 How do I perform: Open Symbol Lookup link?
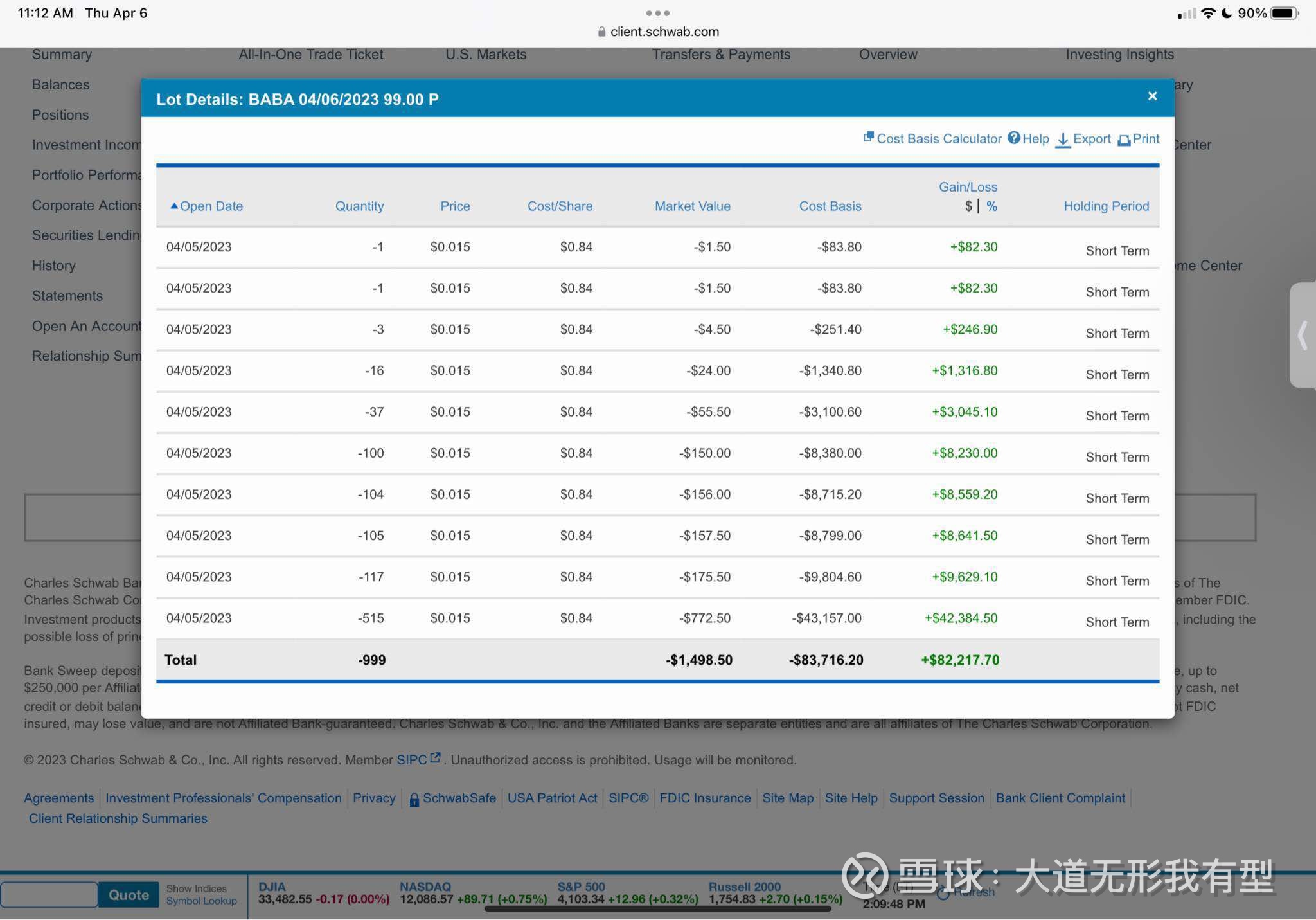(201, 901)
